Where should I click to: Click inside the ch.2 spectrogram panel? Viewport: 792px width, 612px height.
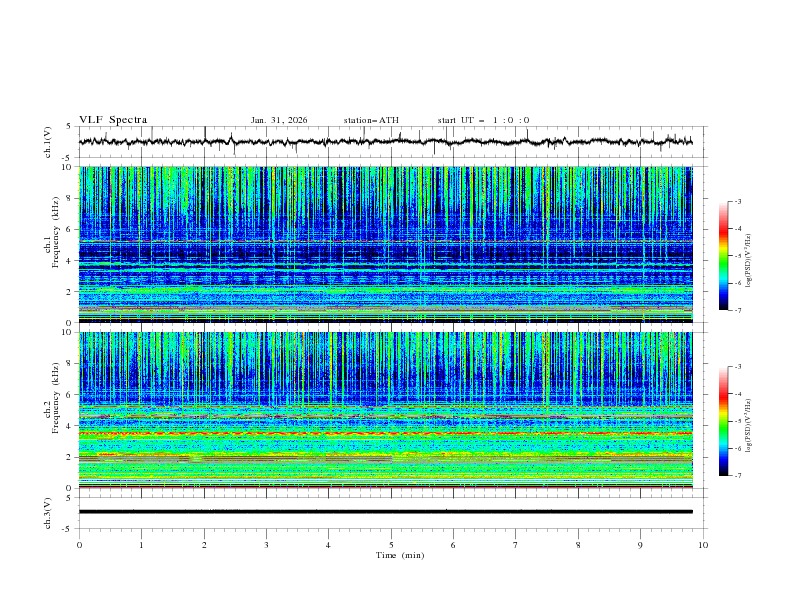pos(386,410)
